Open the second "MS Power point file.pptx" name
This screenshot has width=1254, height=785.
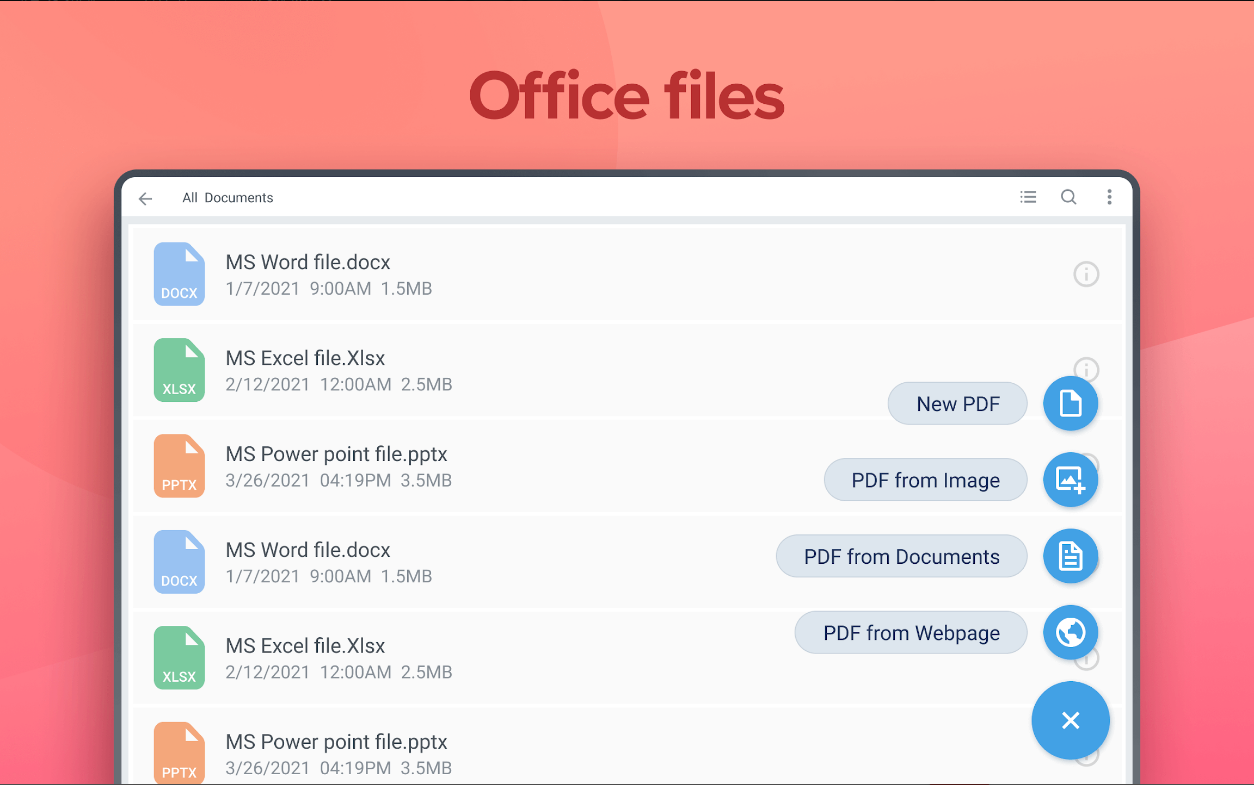(336, 742)
